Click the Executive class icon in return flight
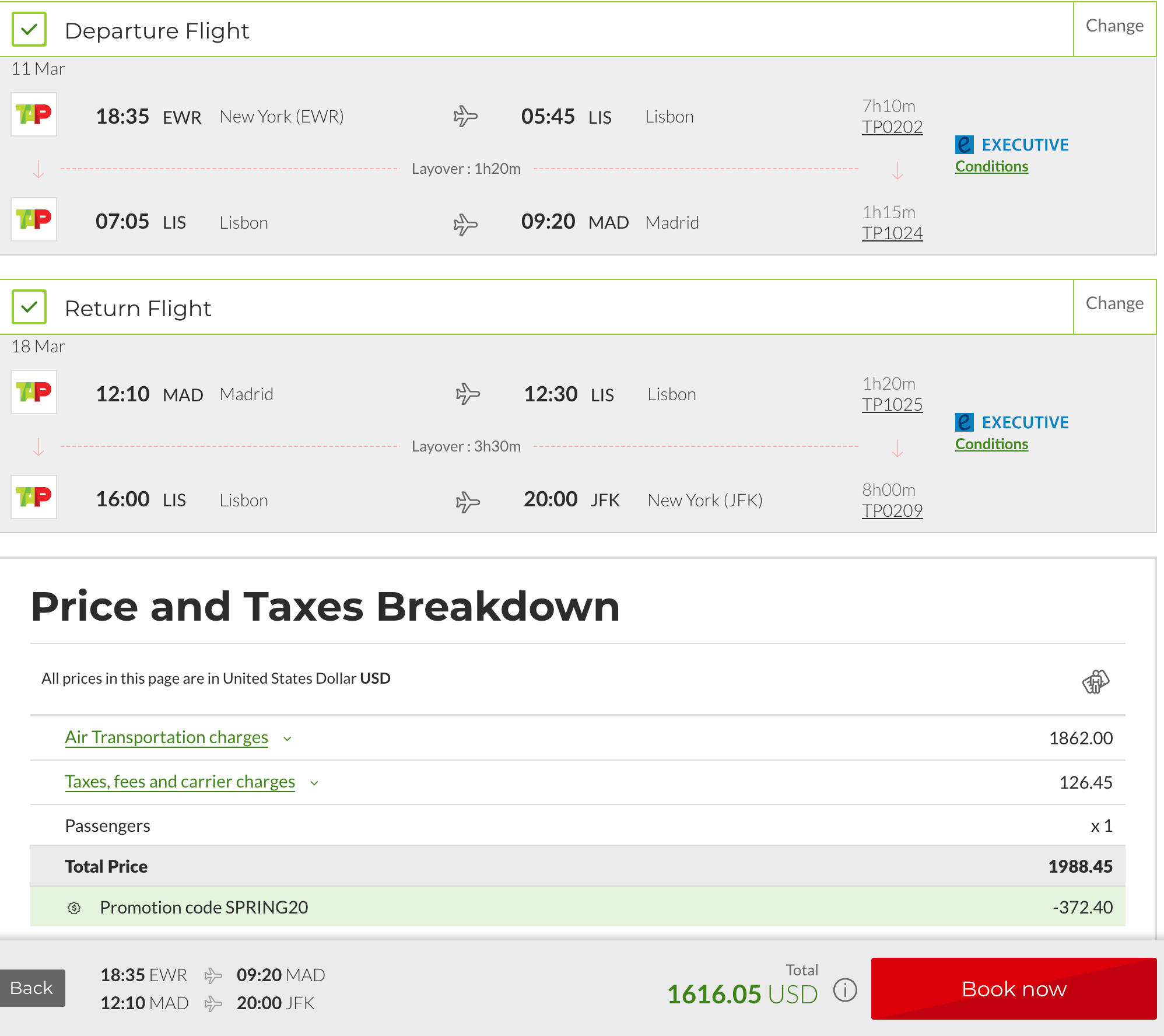1164x1036 pixels. tap(965, 422)
